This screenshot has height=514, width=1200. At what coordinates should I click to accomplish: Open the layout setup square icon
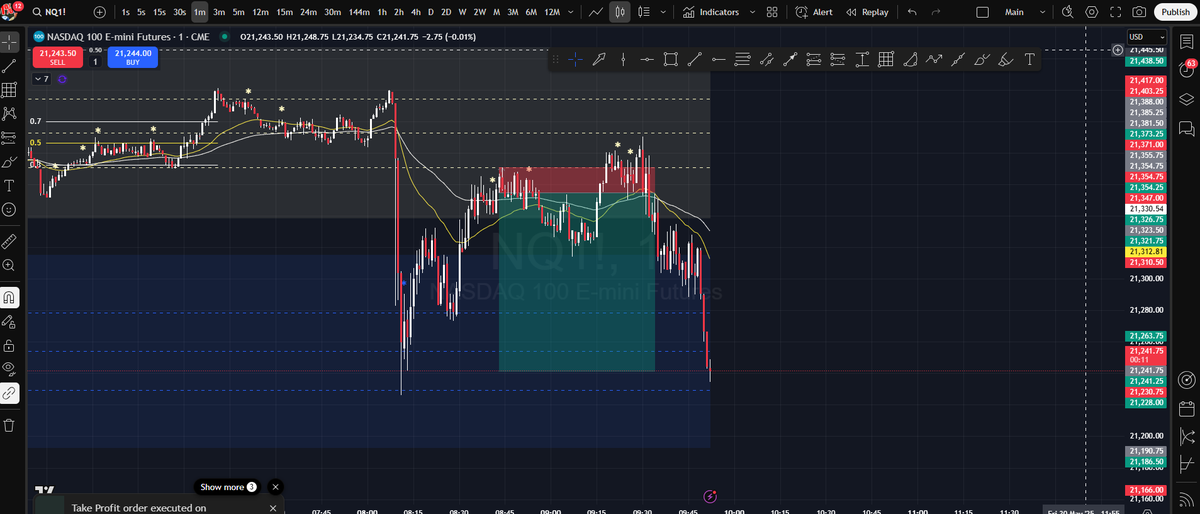pos(982,12)
